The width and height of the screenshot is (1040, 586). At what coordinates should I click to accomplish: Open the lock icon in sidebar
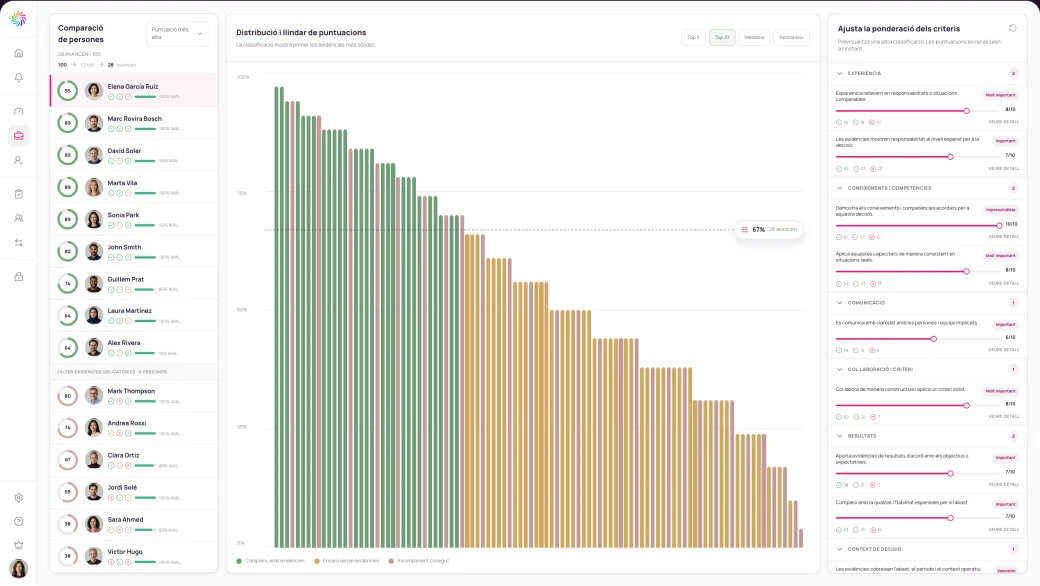click(19, 276)
